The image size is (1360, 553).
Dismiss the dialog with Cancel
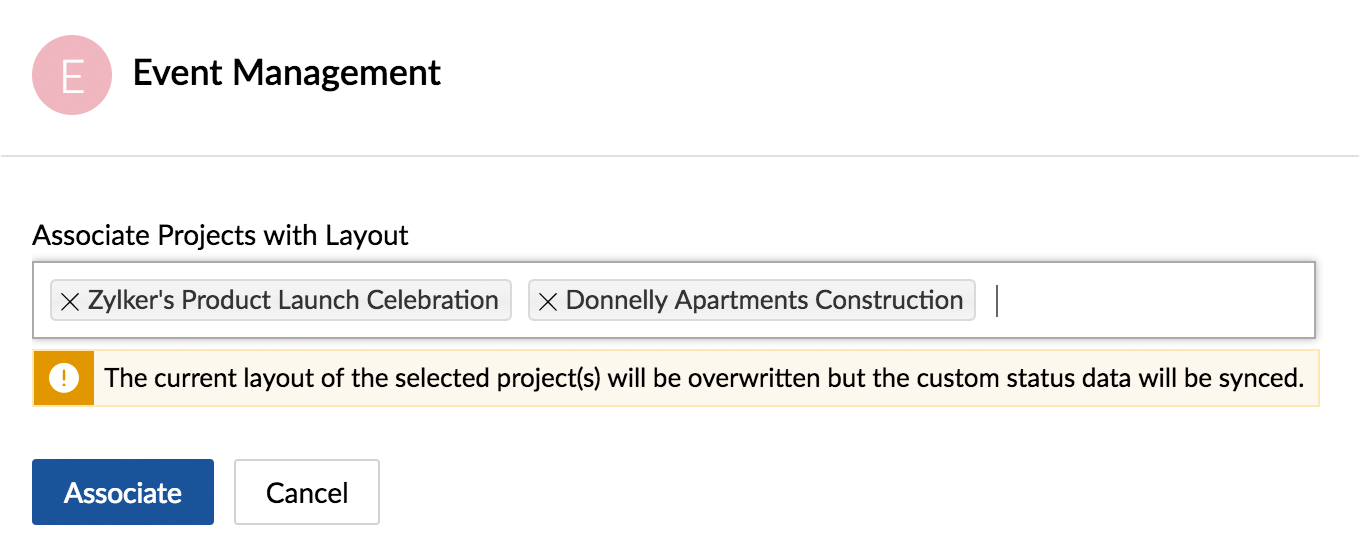point(307,492)
